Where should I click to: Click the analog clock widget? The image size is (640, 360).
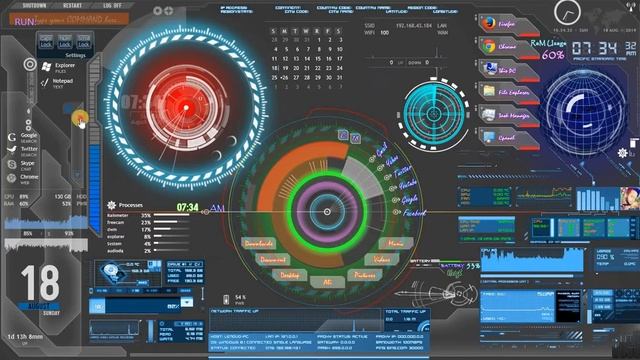pyautogui.click(x=567, y=12)
